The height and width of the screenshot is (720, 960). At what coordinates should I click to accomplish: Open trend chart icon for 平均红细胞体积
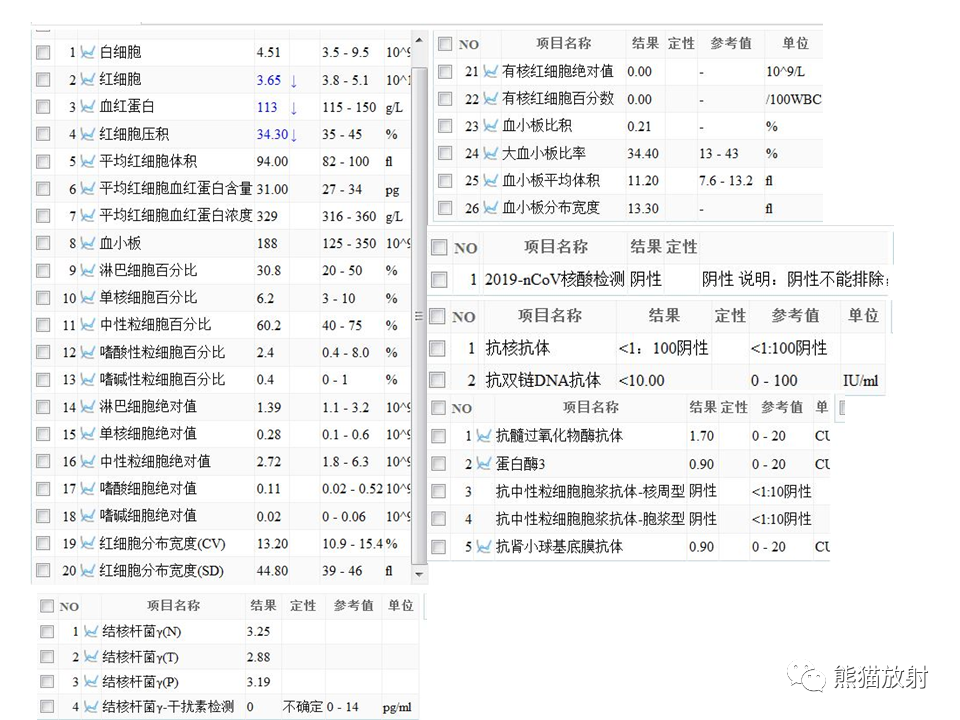click(88, 161)
